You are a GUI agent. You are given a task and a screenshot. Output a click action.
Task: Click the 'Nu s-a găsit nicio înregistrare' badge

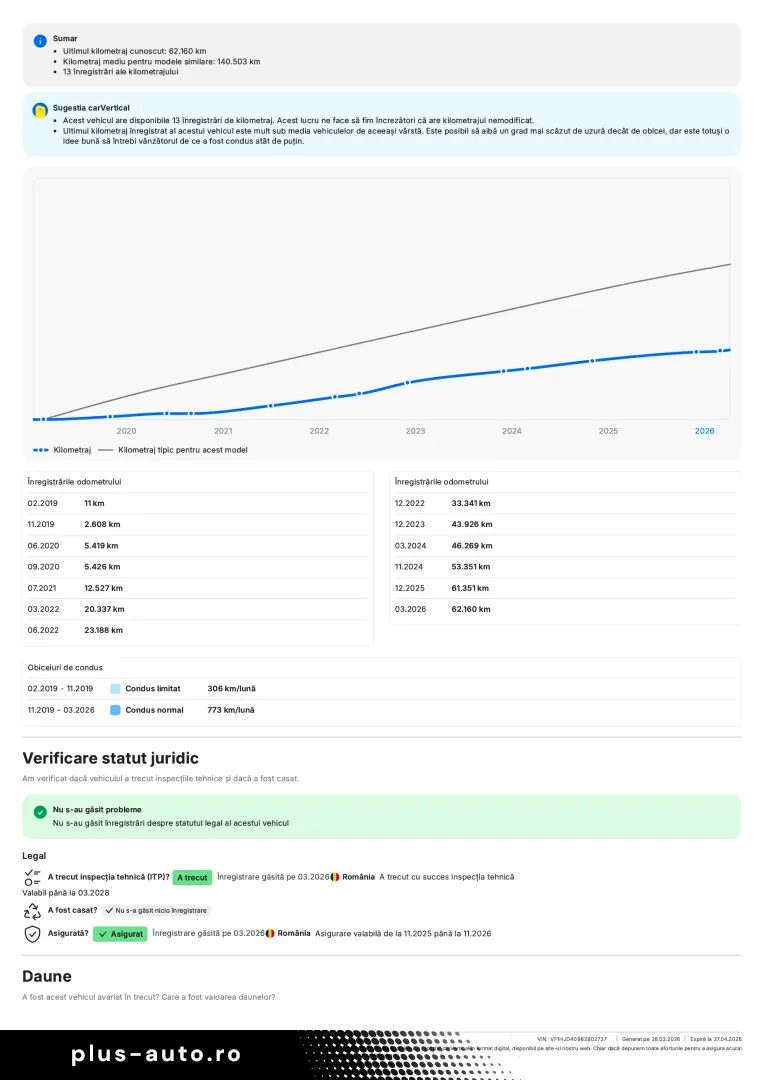[156, 911]
